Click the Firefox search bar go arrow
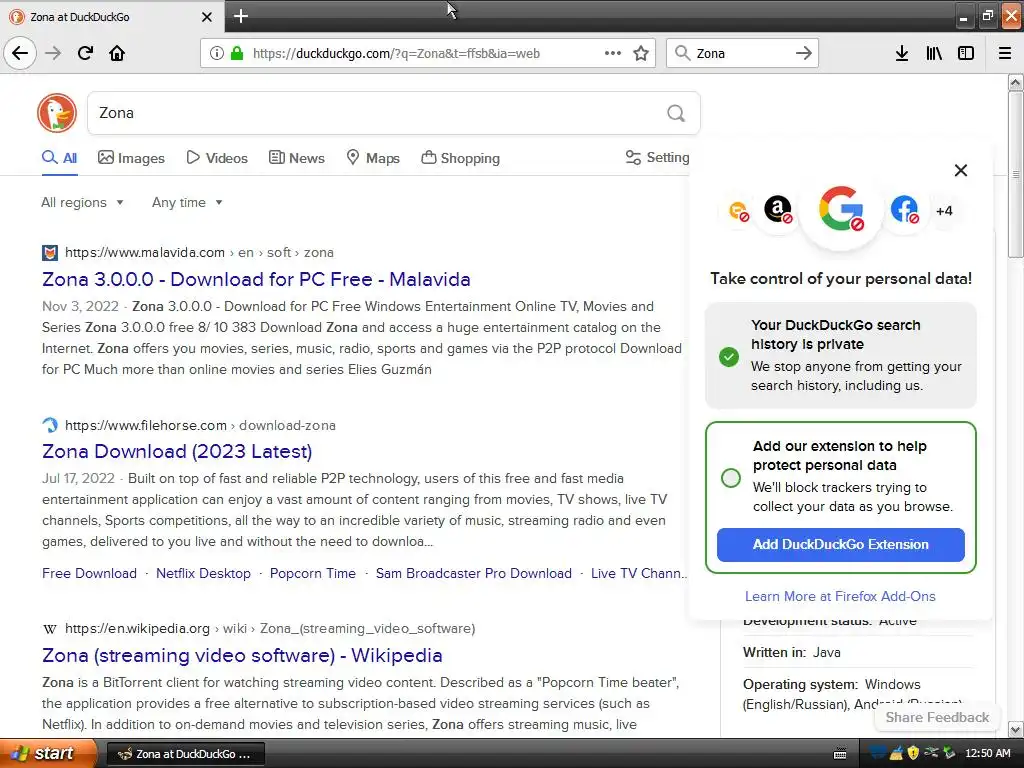The width and height of the screenshot is (1024, 768). [x=803, y=53]
